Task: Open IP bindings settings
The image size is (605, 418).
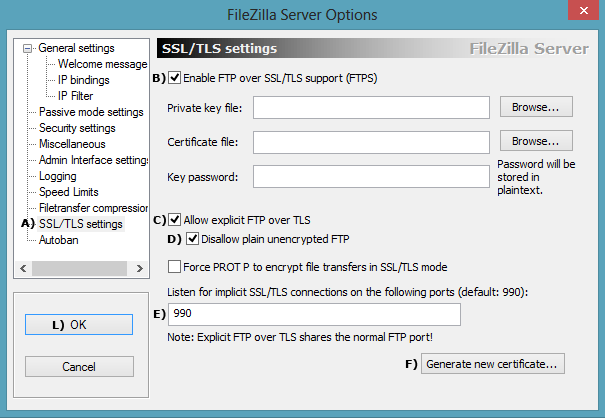Action: tap(84, 80)
